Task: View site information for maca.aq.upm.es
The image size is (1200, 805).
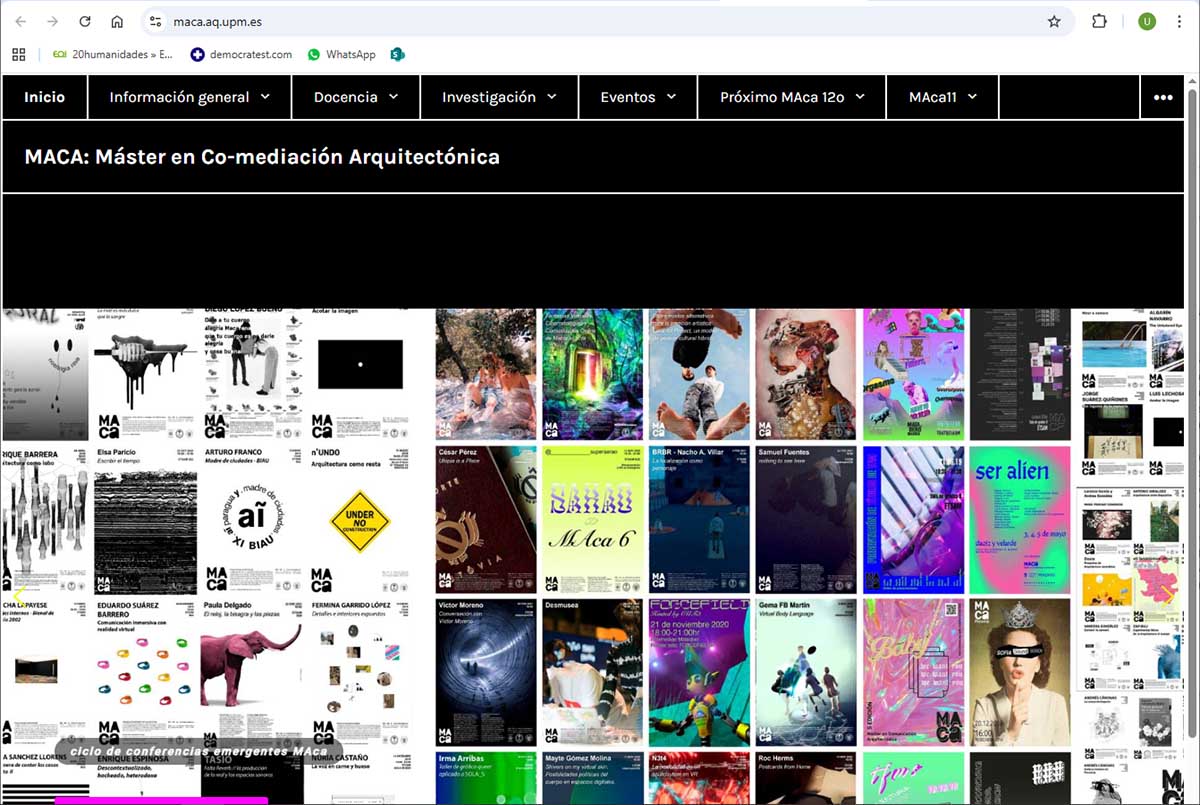Action: (154, 21)
